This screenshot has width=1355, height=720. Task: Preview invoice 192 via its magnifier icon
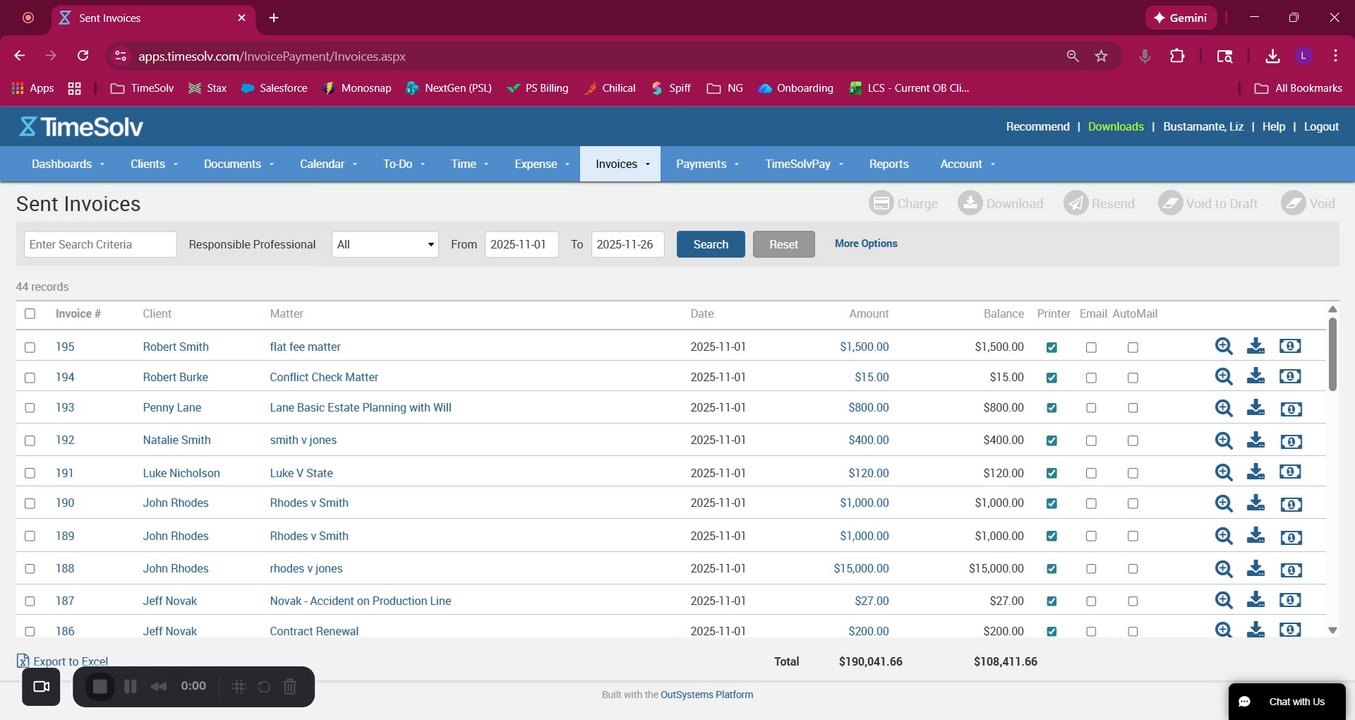pos(1223,440)
